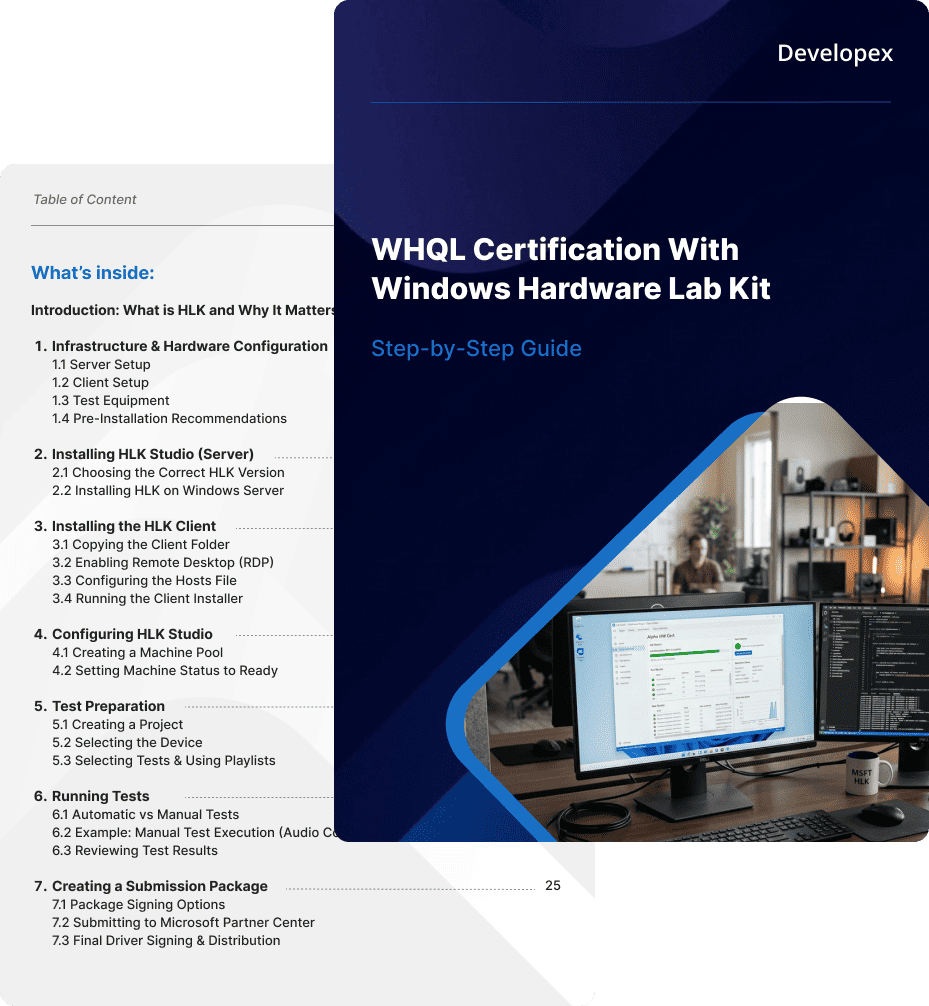Image resolution: width=929 pixels, height=1006 pixels.
Task: Click '1.1 Server Setup' entry
Action: tap(101, 364)
